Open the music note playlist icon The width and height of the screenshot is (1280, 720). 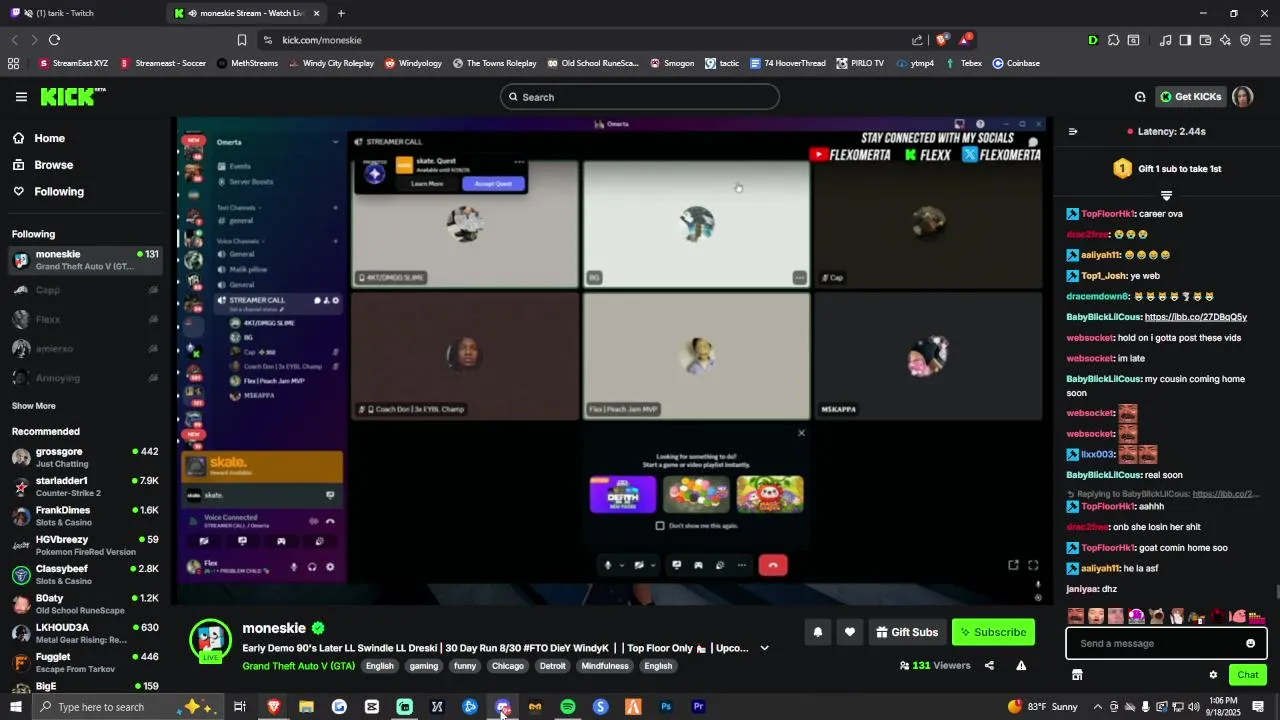1165,40
